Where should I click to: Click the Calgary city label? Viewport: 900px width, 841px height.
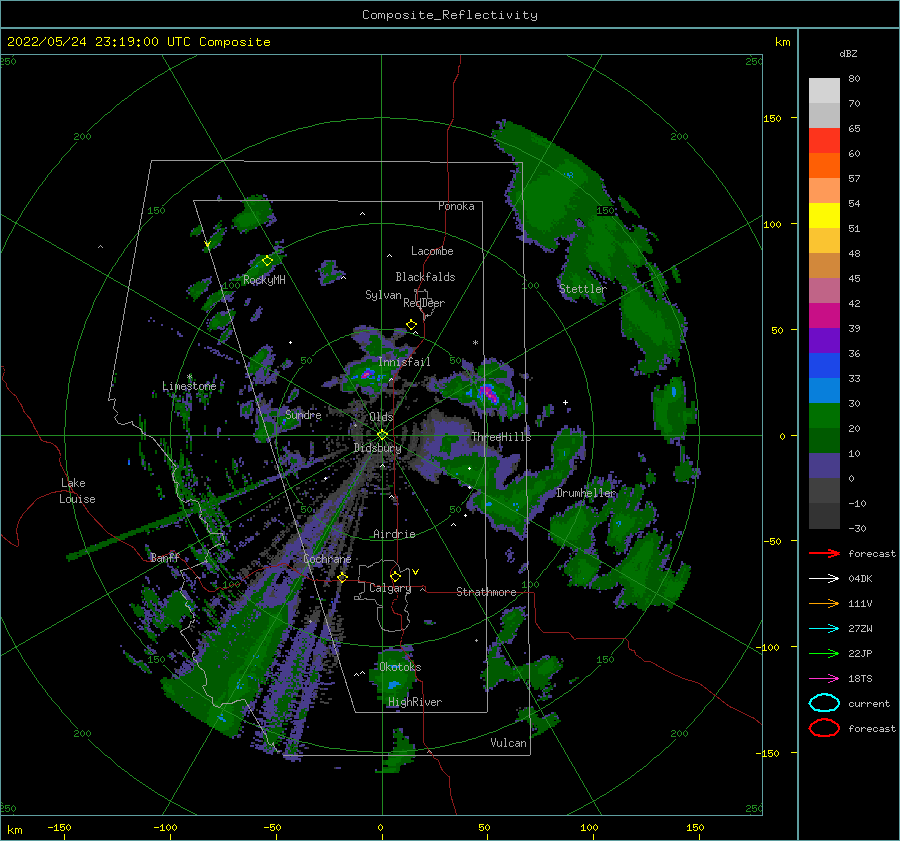390,588
